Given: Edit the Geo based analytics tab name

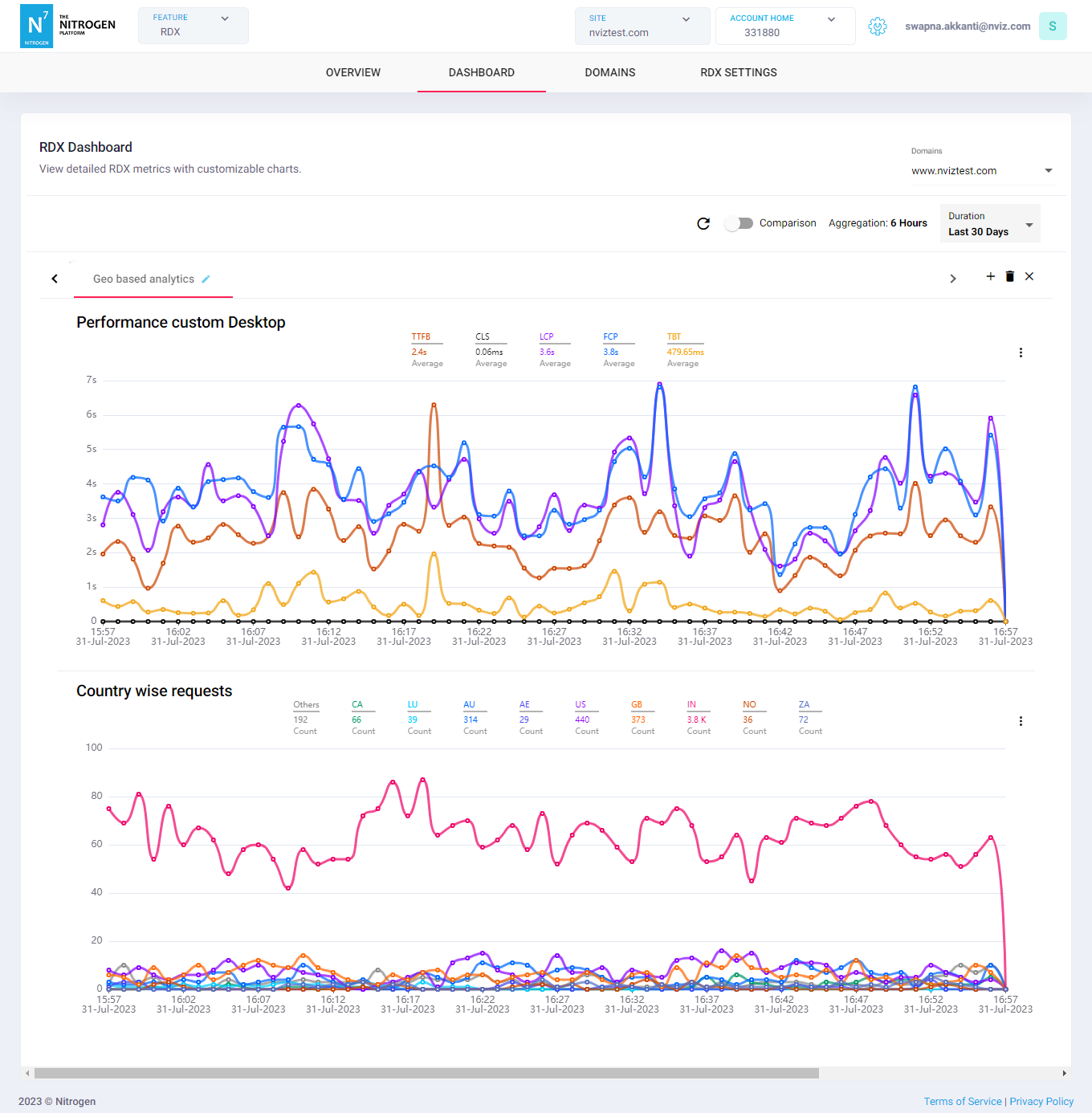Looking at the screenshot, I should pyautogui.click(x=206, y=279).
